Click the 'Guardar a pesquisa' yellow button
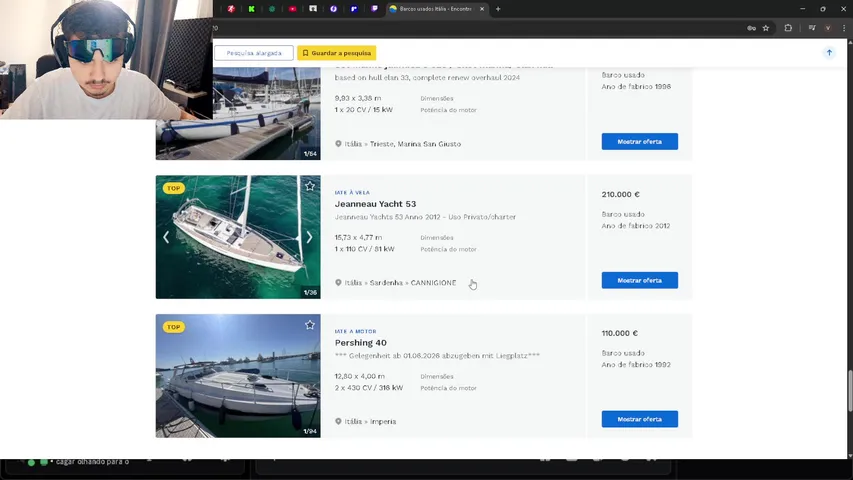This screenshot has width=853, height=480. point(337,53)
